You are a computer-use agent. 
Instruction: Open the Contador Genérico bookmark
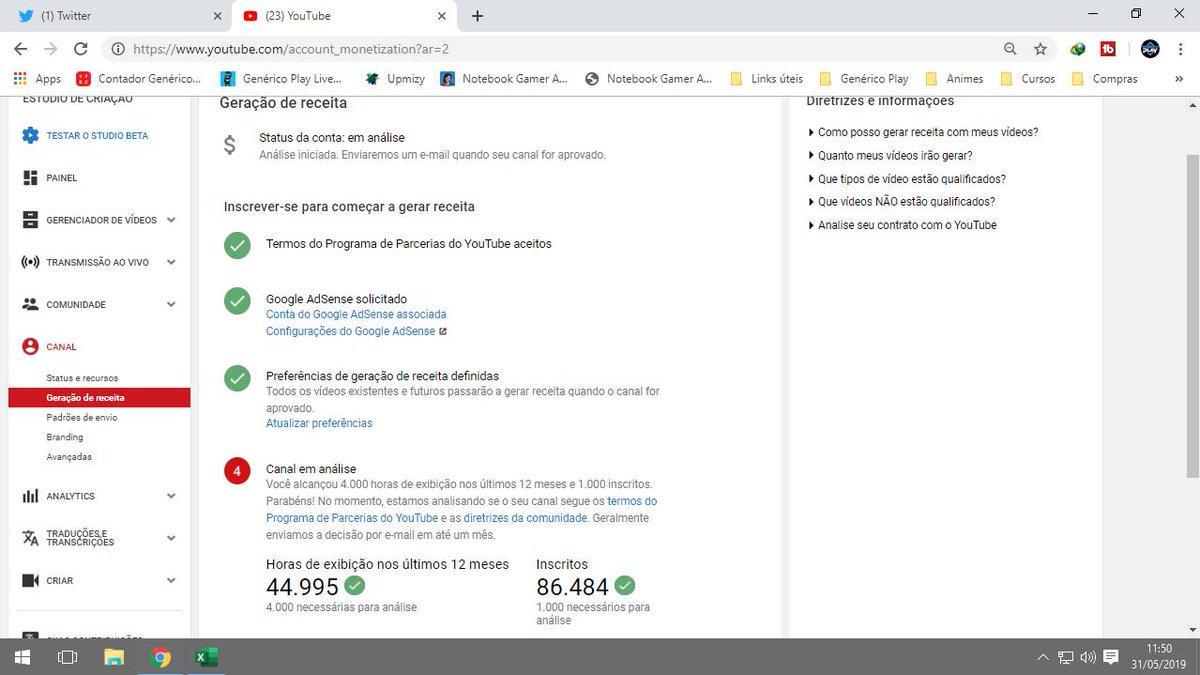click(138, 78)
